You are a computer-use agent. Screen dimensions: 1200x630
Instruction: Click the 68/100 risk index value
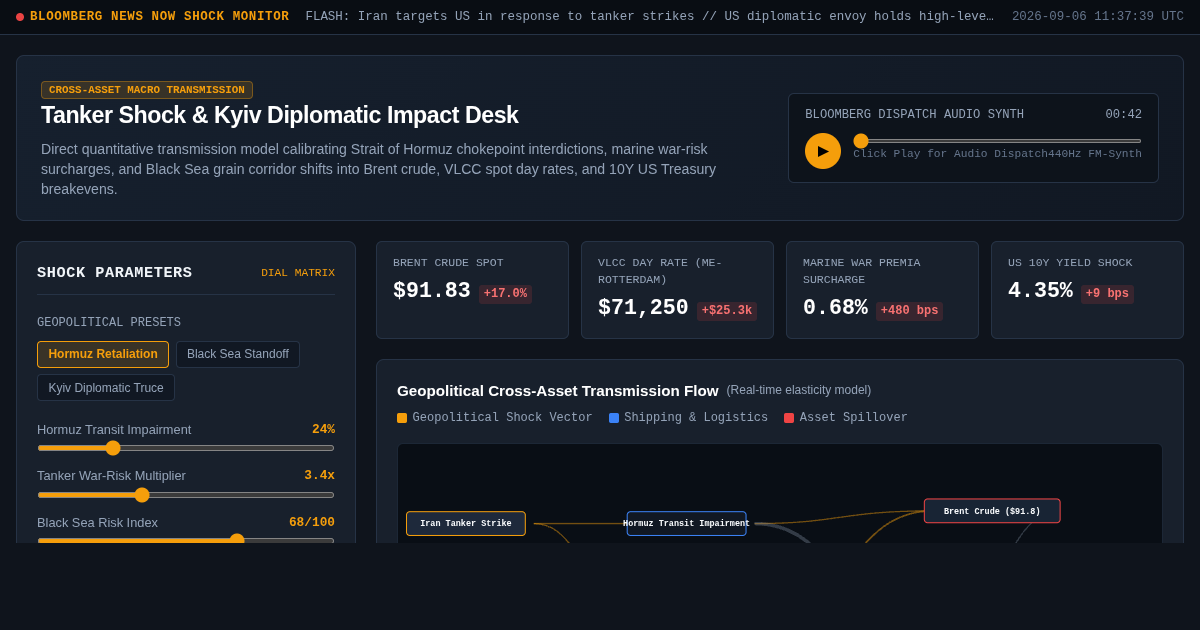[x=312, y=523]
